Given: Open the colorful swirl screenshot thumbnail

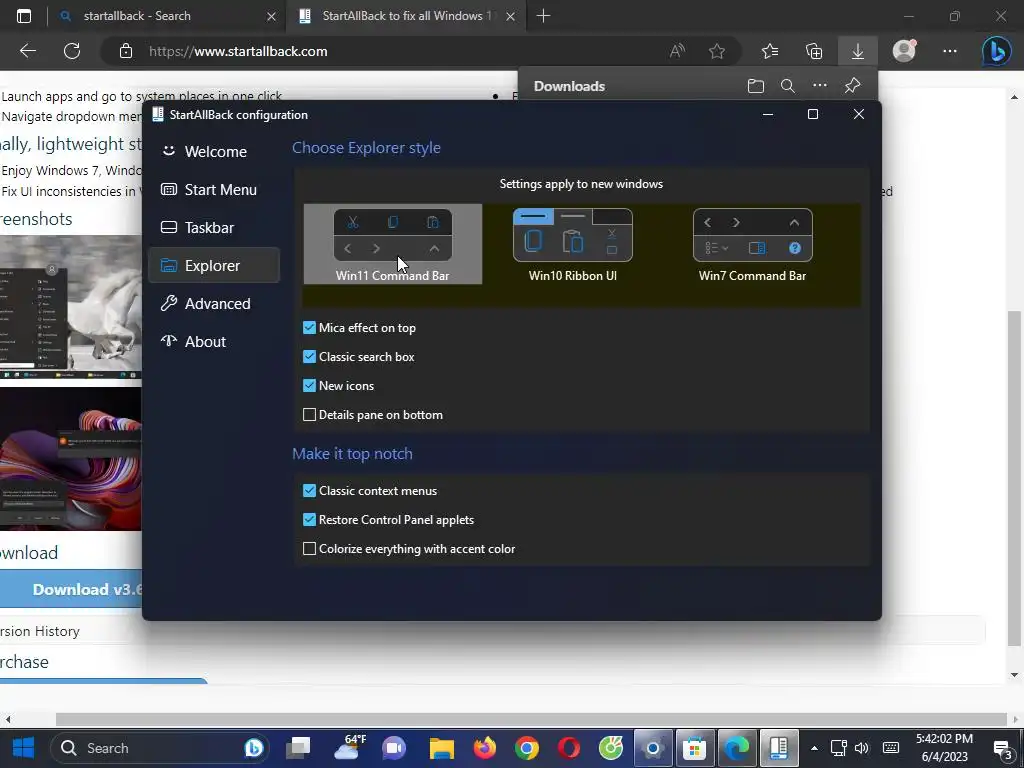Looking at the screenshot, I should point(71,459).
